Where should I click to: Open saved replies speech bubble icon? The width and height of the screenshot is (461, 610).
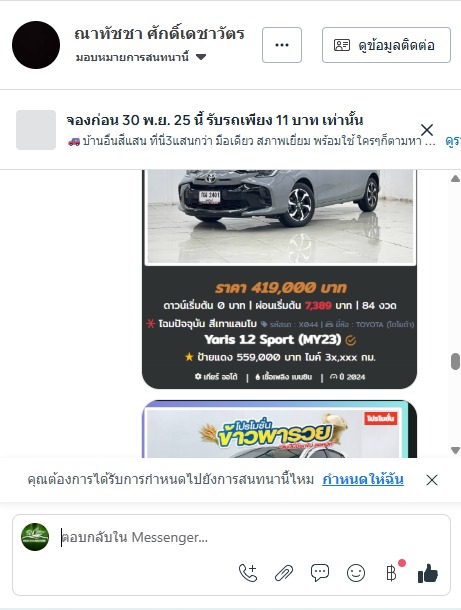click(320, 573)
